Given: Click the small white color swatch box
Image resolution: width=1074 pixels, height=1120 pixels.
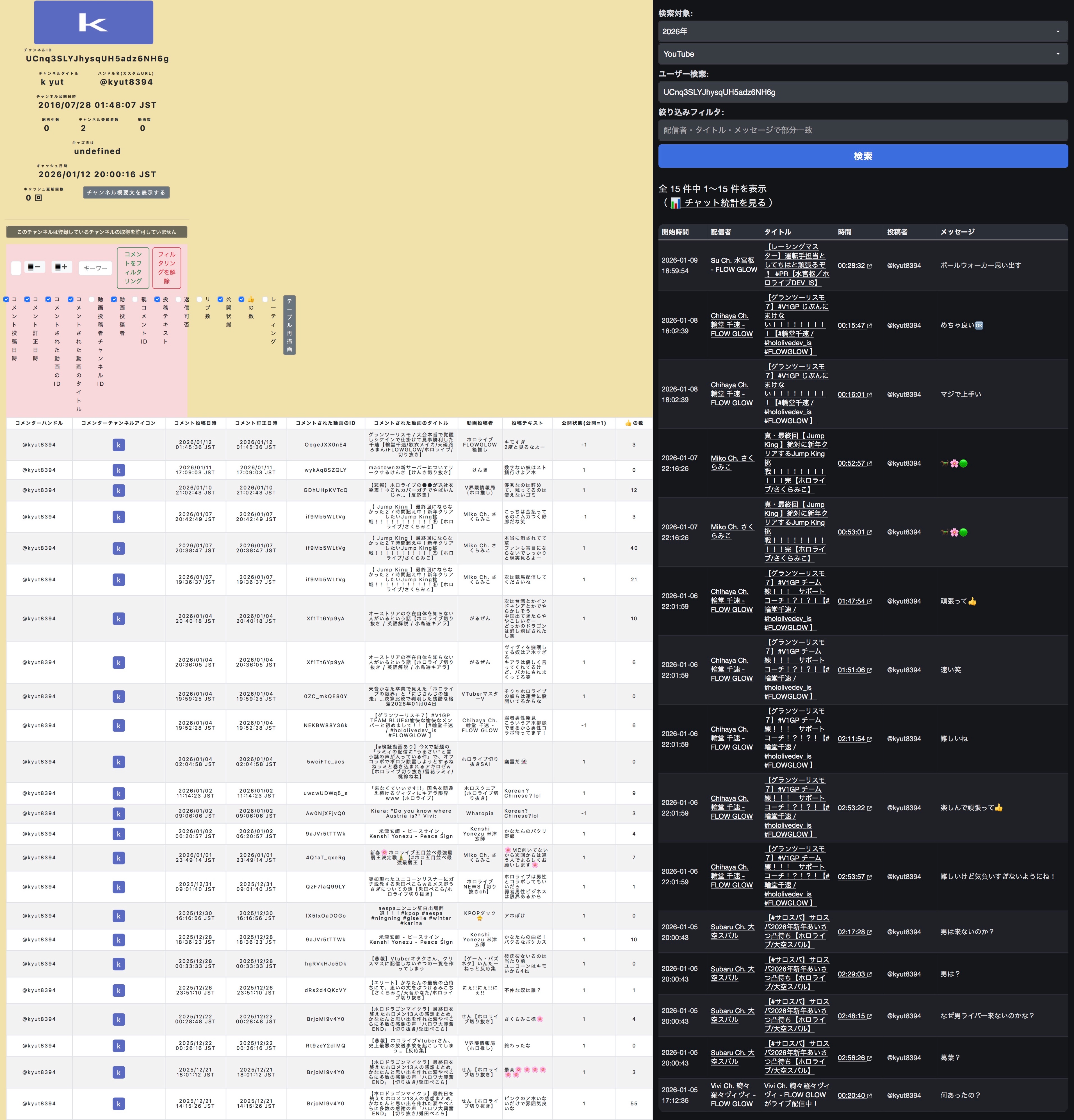Looking at the screenshot, I should click(16, 268).
